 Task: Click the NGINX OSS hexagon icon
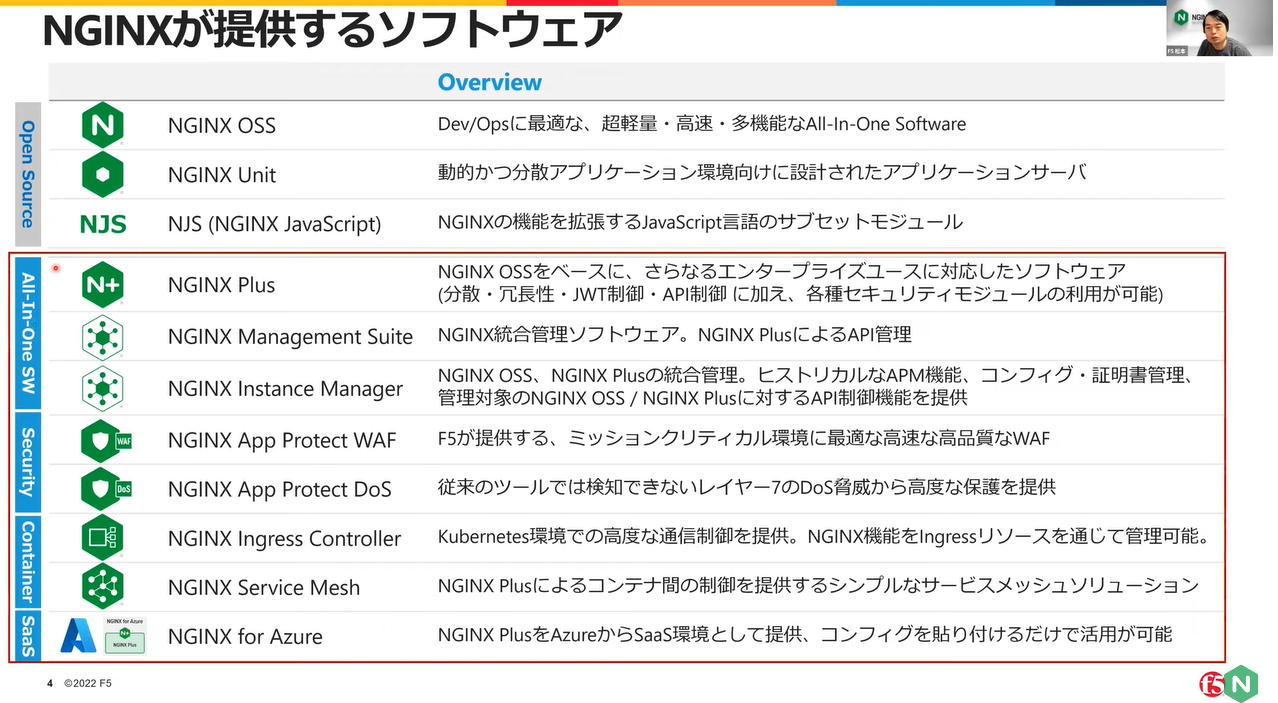[x=102, y=125]
